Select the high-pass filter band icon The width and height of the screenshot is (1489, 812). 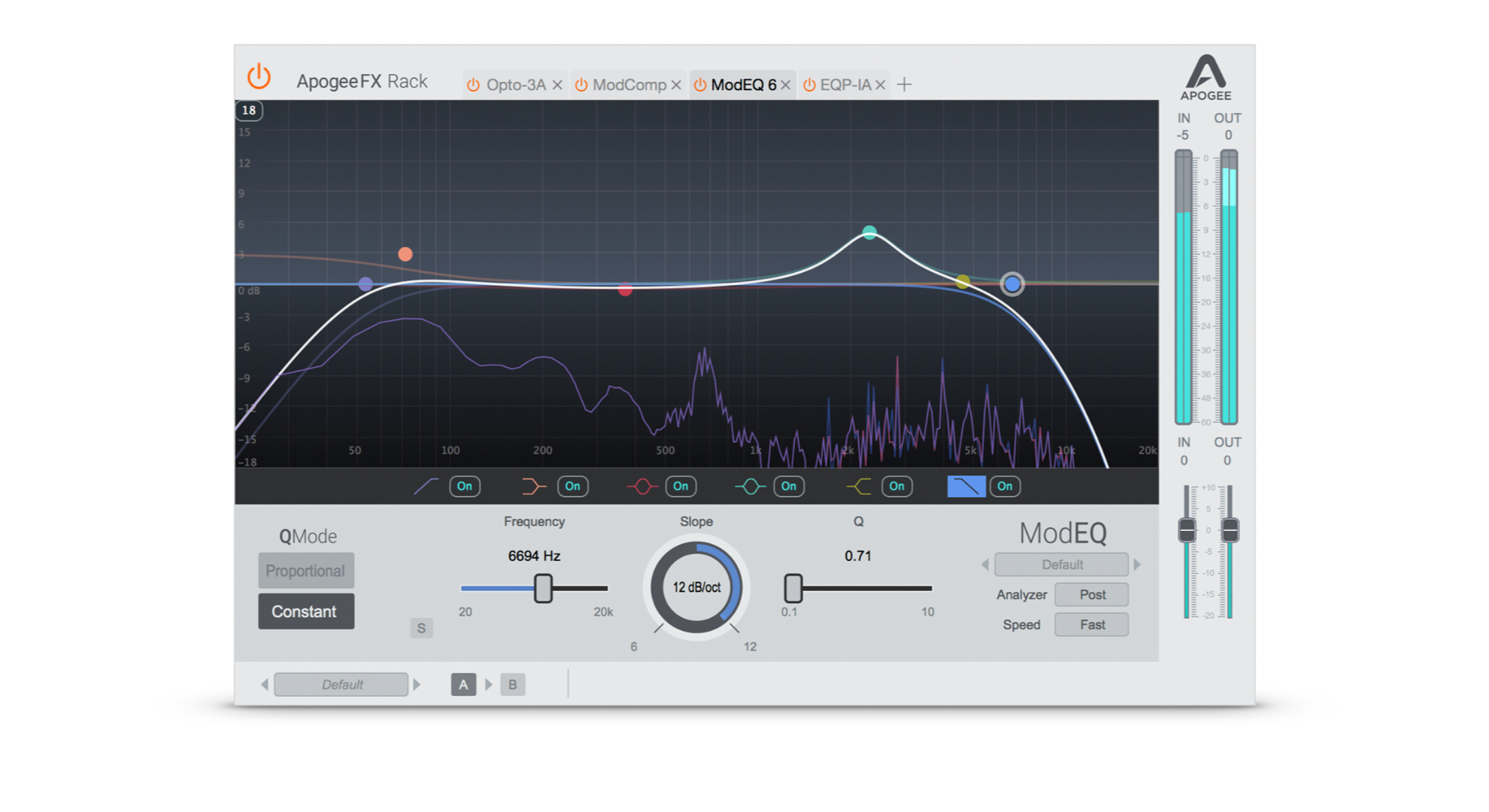pyautogui.click(x=426, y=486)
